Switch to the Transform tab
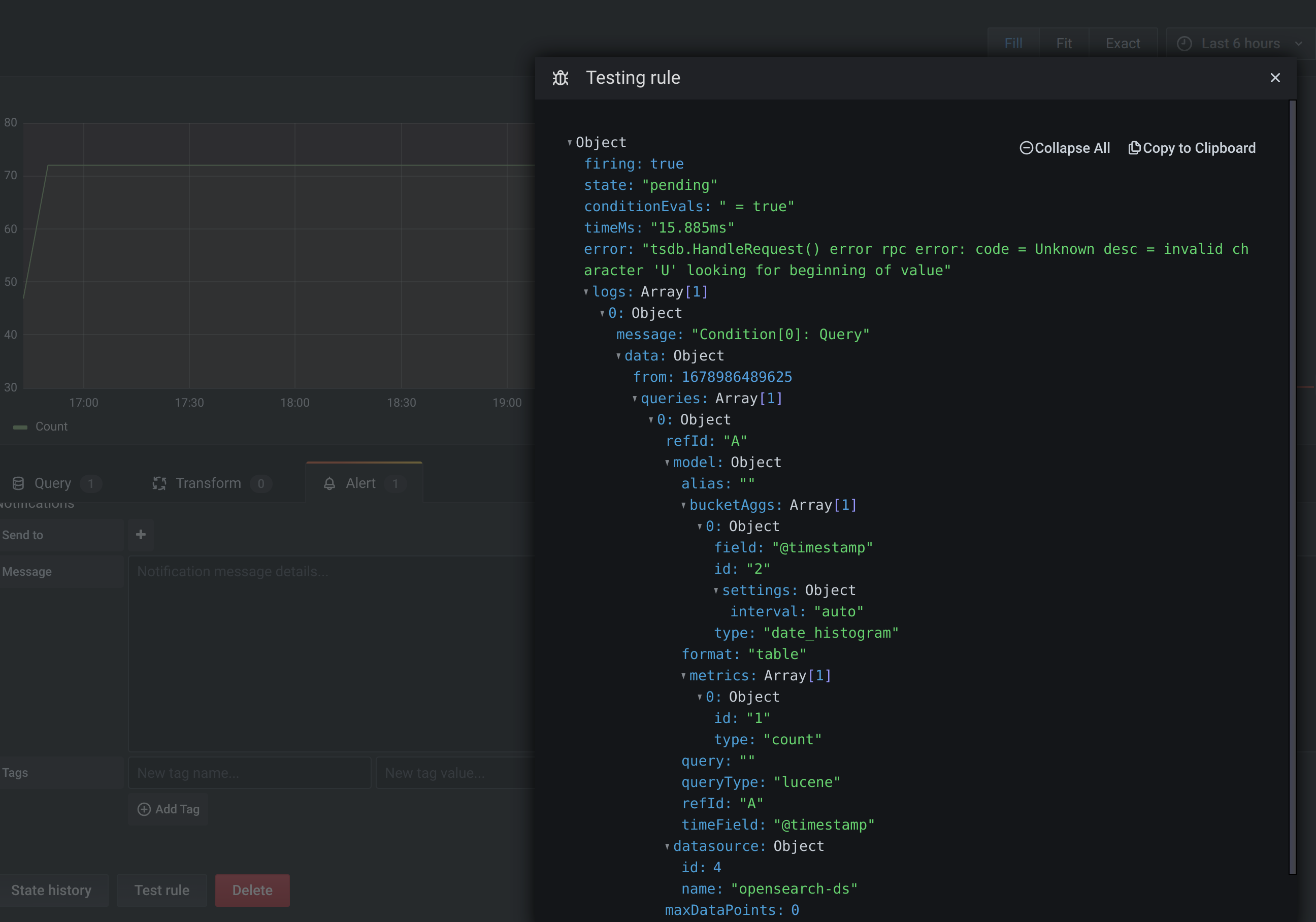The image size is (1316, 922). click(208, 483)
